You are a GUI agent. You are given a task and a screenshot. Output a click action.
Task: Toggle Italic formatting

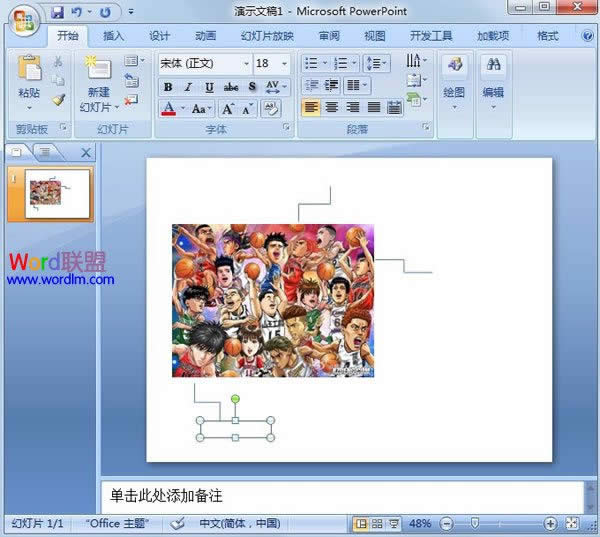pos(188,87)
